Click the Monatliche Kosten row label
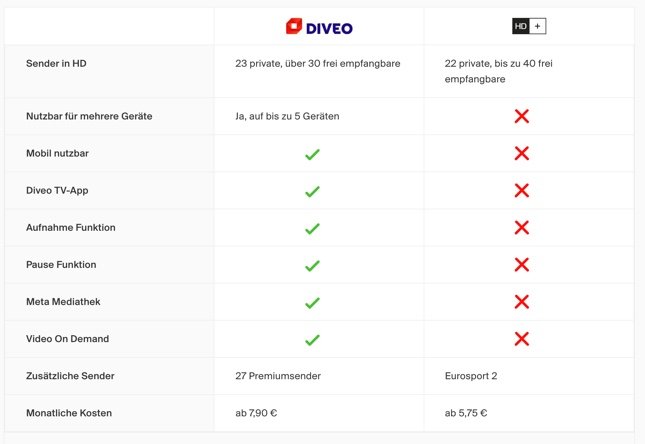Image resolution: width=645 pixels, height=444 pixels. [x=69, y=413]
